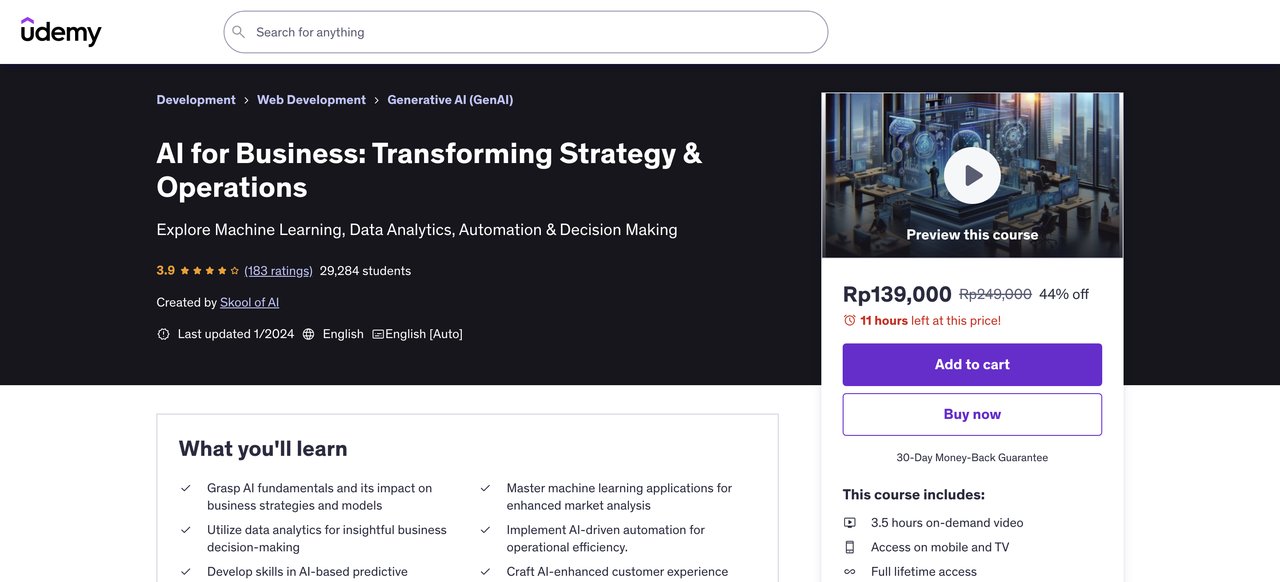This screenshot has width=1280, height=582.
Task: Click checkmark beside Master machine learning applications
Action: click(485, 488)
